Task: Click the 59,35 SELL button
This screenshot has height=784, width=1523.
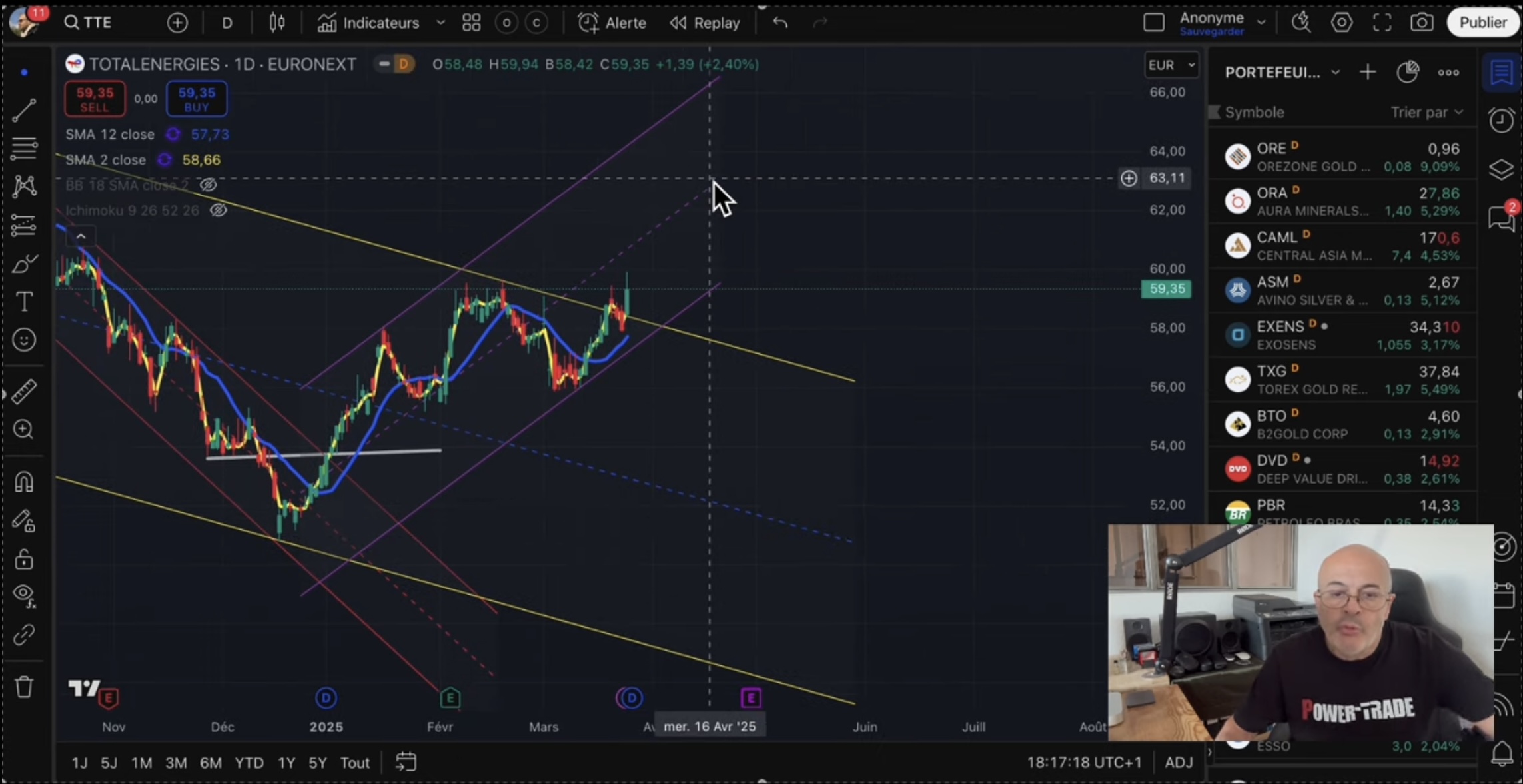Action: 95,99
